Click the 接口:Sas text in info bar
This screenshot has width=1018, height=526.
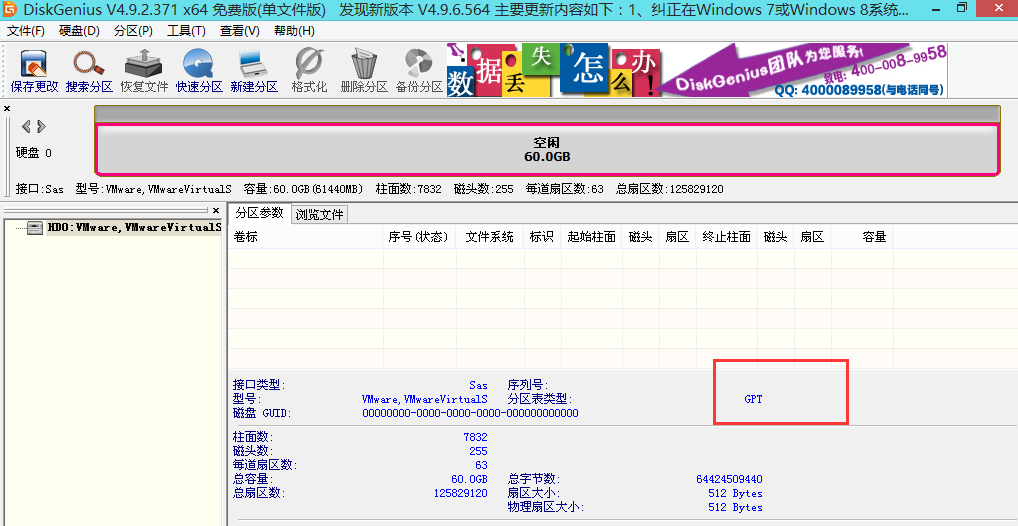tap(40, 189)
